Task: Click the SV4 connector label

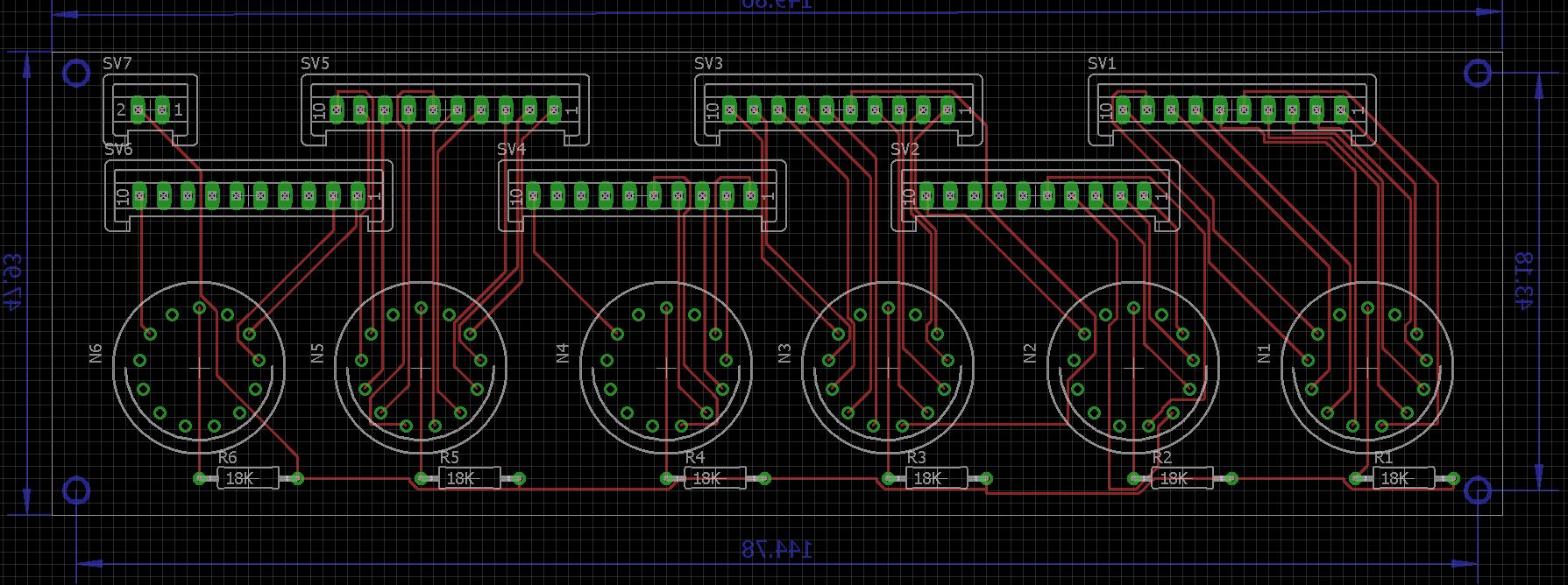Action: click(x=511, y=150)
